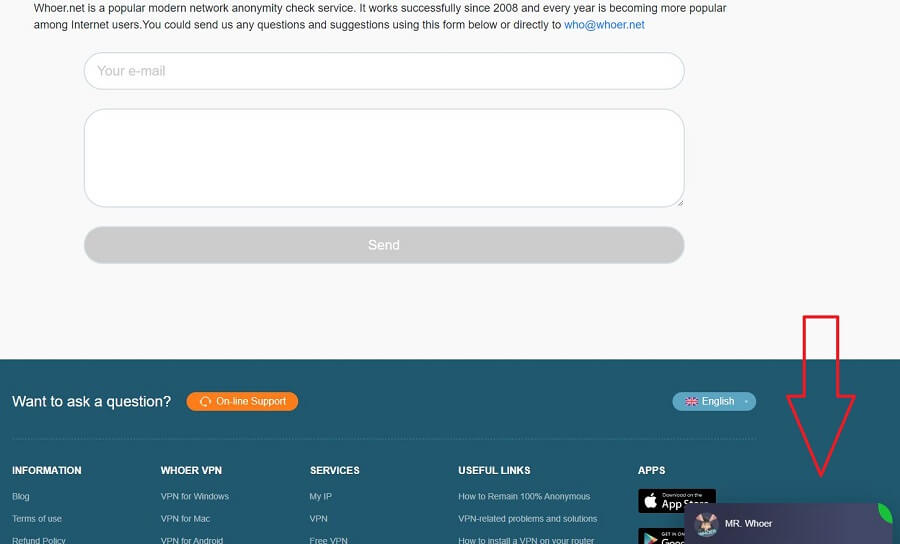900x544 pixels.
Task: Click the gray Send button
Action: click(384, 245)
